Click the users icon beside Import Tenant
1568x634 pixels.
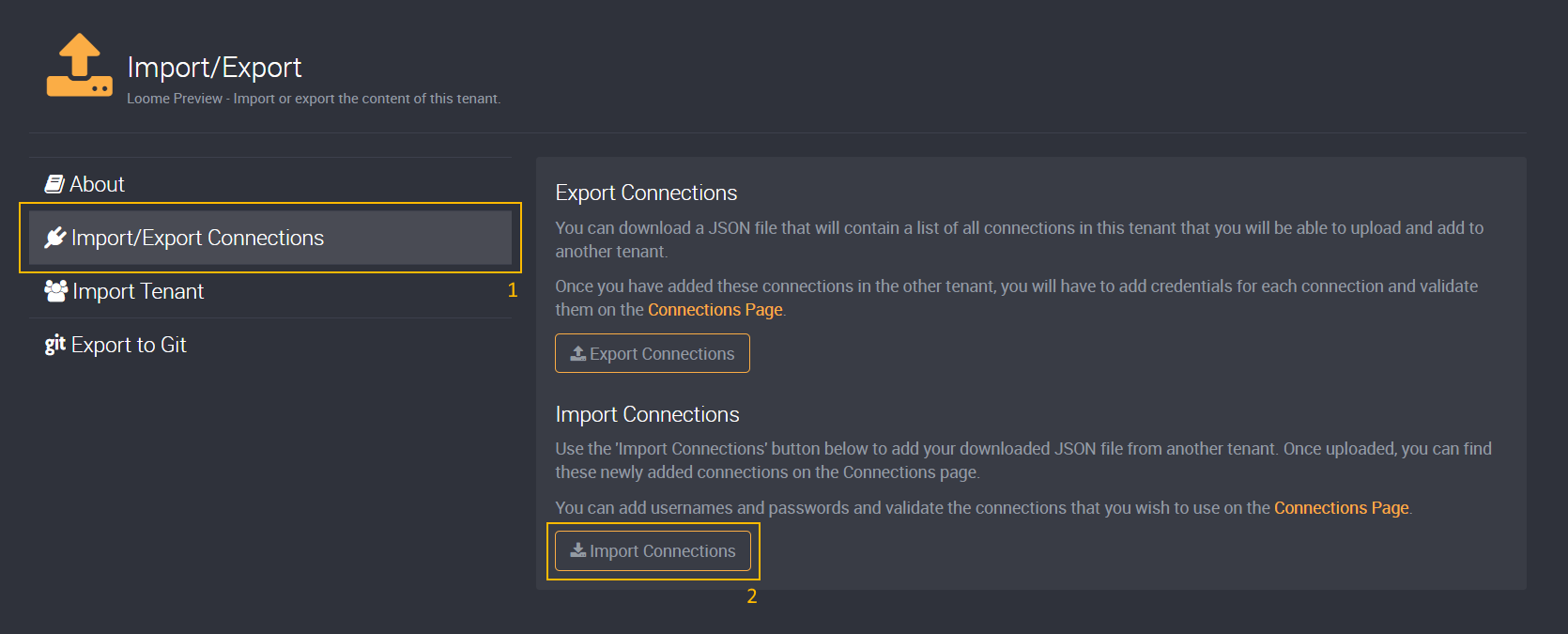(56, 291)
